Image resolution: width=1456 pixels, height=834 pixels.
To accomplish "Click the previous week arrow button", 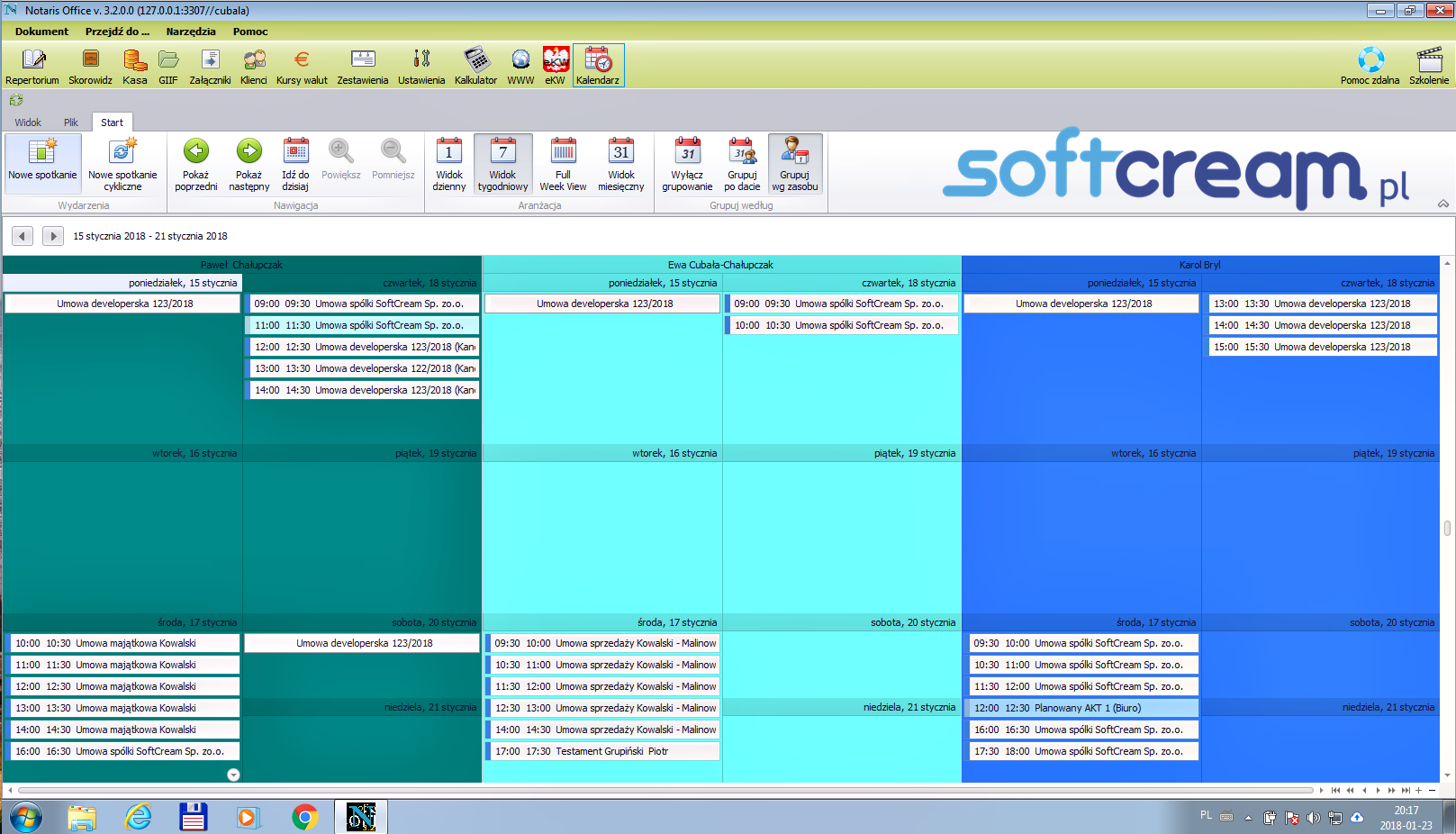I will [x=23, y=236].
